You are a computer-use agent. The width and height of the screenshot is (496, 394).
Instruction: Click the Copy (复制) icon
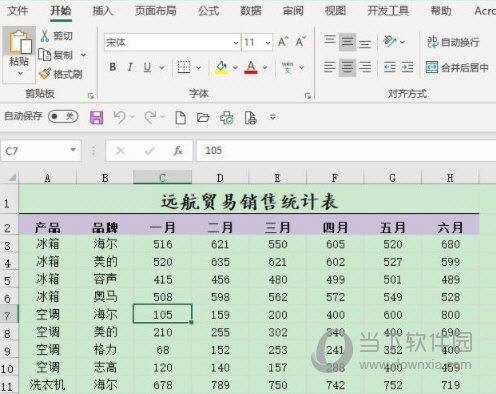coord(44,55)
